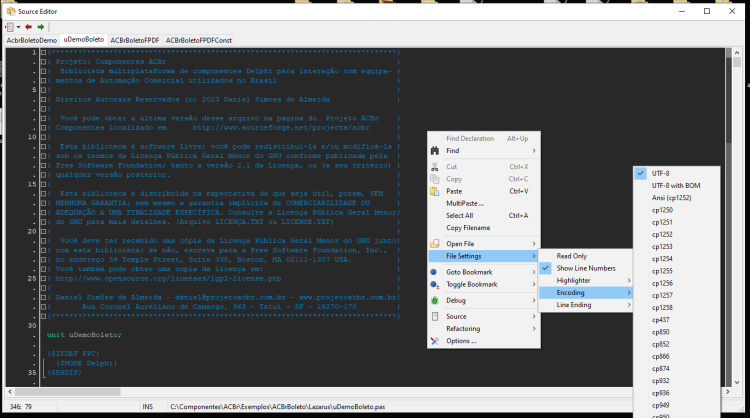The width and height of the screenshot is (750, 418).
Task: Click the Open File folder icon
Action: [x=435, y=244]
